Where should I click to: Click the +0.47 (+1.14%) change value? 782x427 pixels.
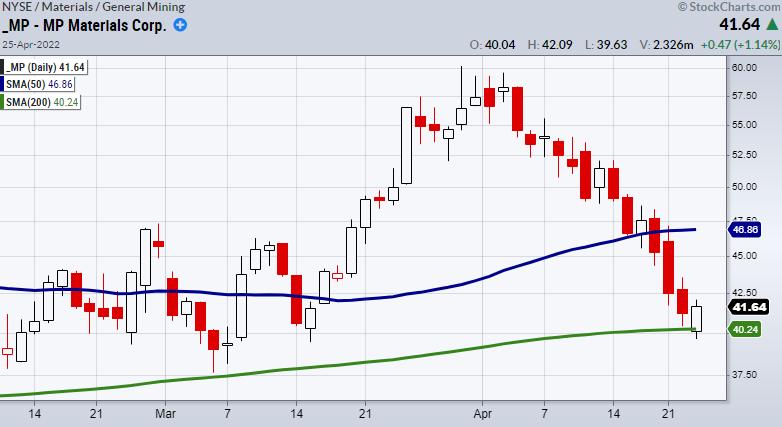(740, 44)
